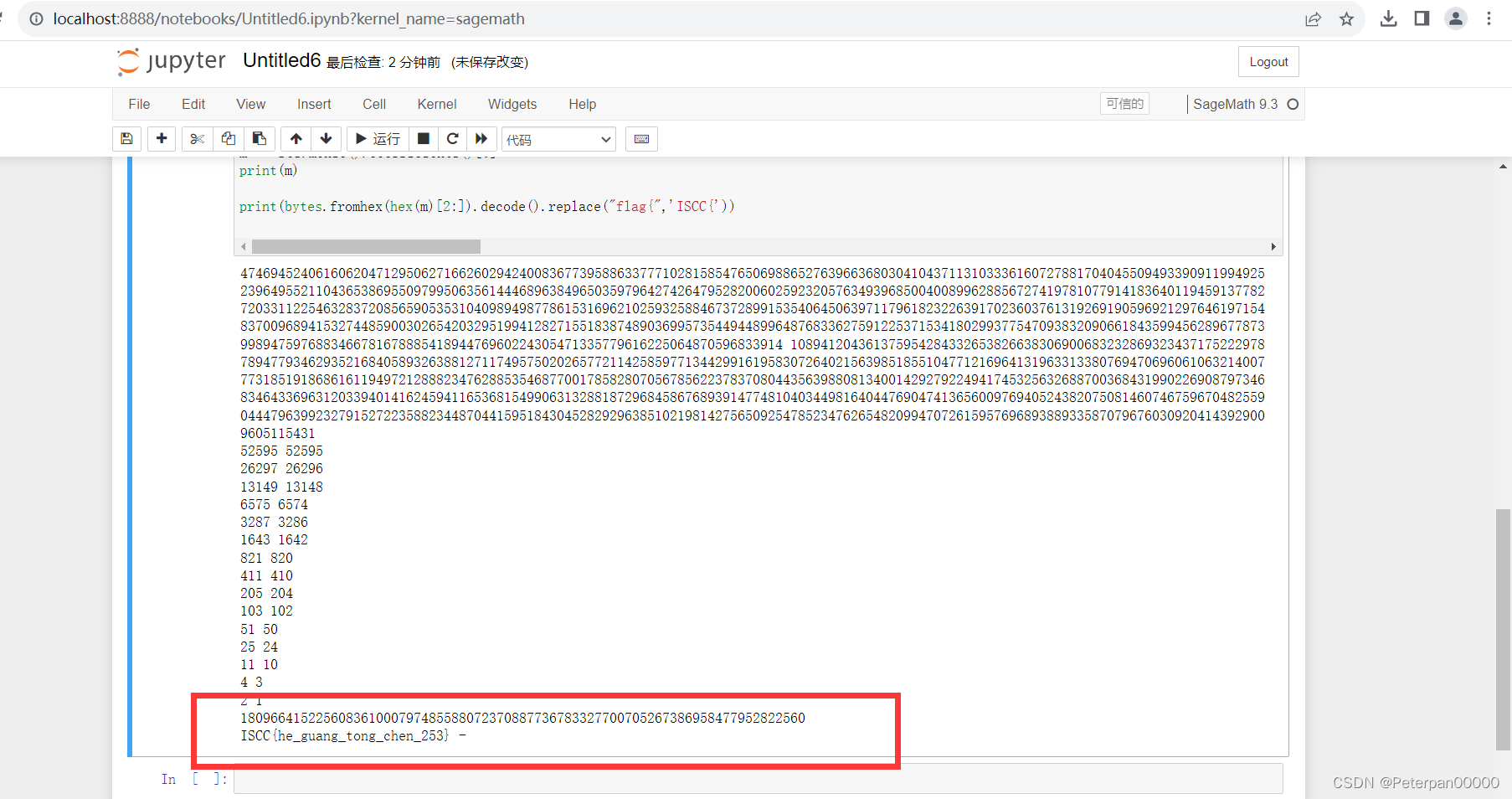Click the output line ISCC{he_guang_tong_chen_253}
The height and width of the screenshot is (799, 1512).
click(345, 735)
